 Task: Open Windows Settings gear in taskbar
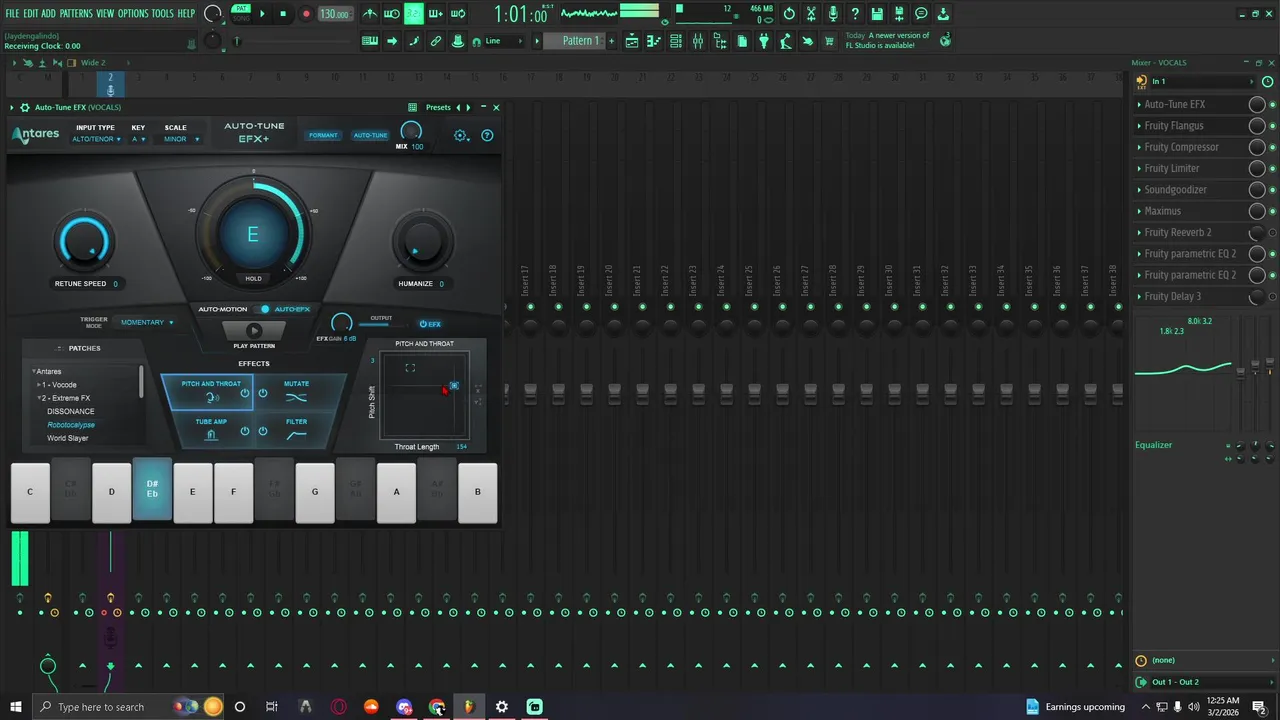pos(502,707)
